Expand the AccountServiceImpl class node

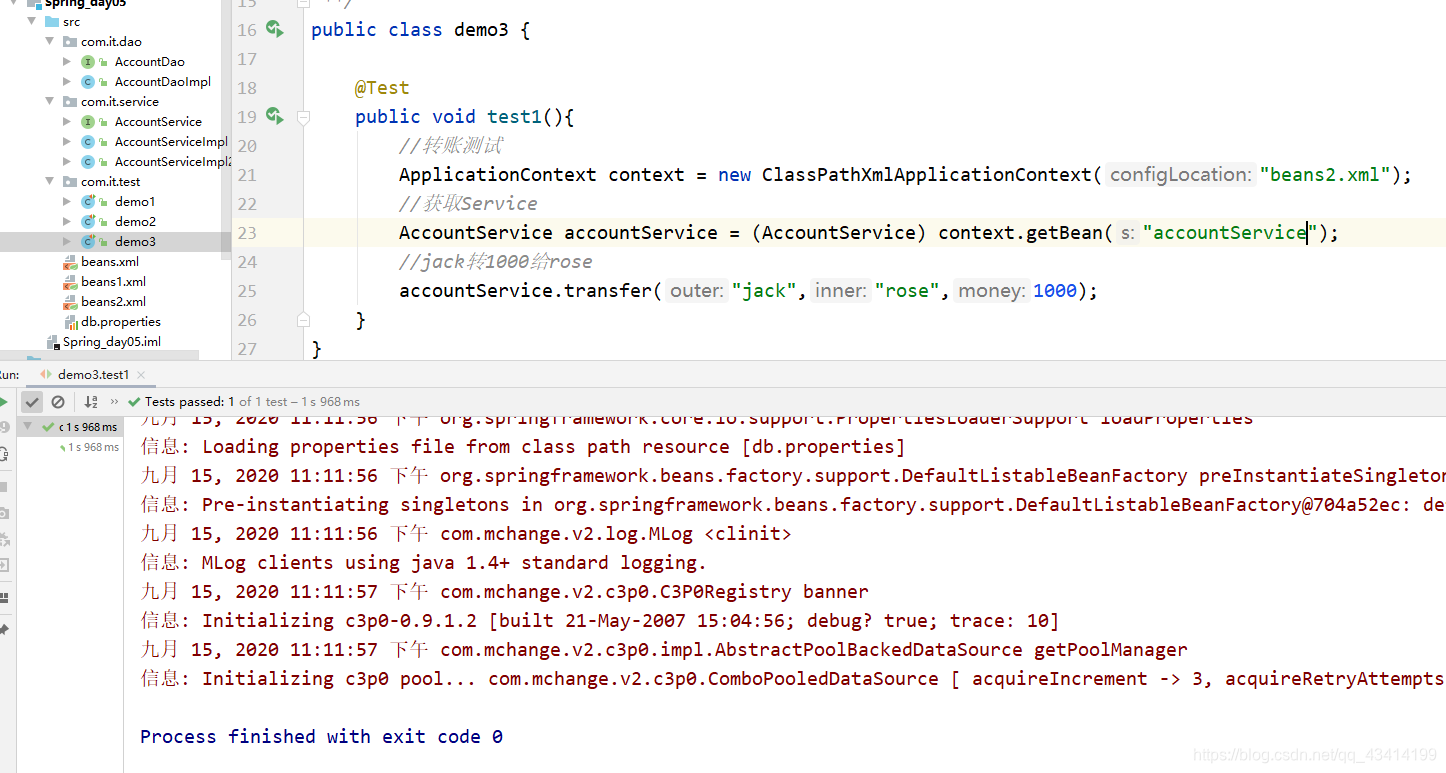67,142
